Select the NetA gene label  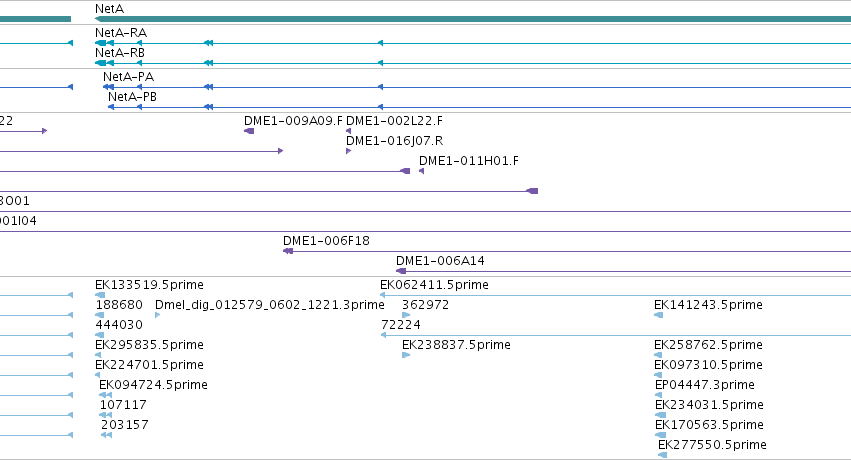(x=109, y=9)
